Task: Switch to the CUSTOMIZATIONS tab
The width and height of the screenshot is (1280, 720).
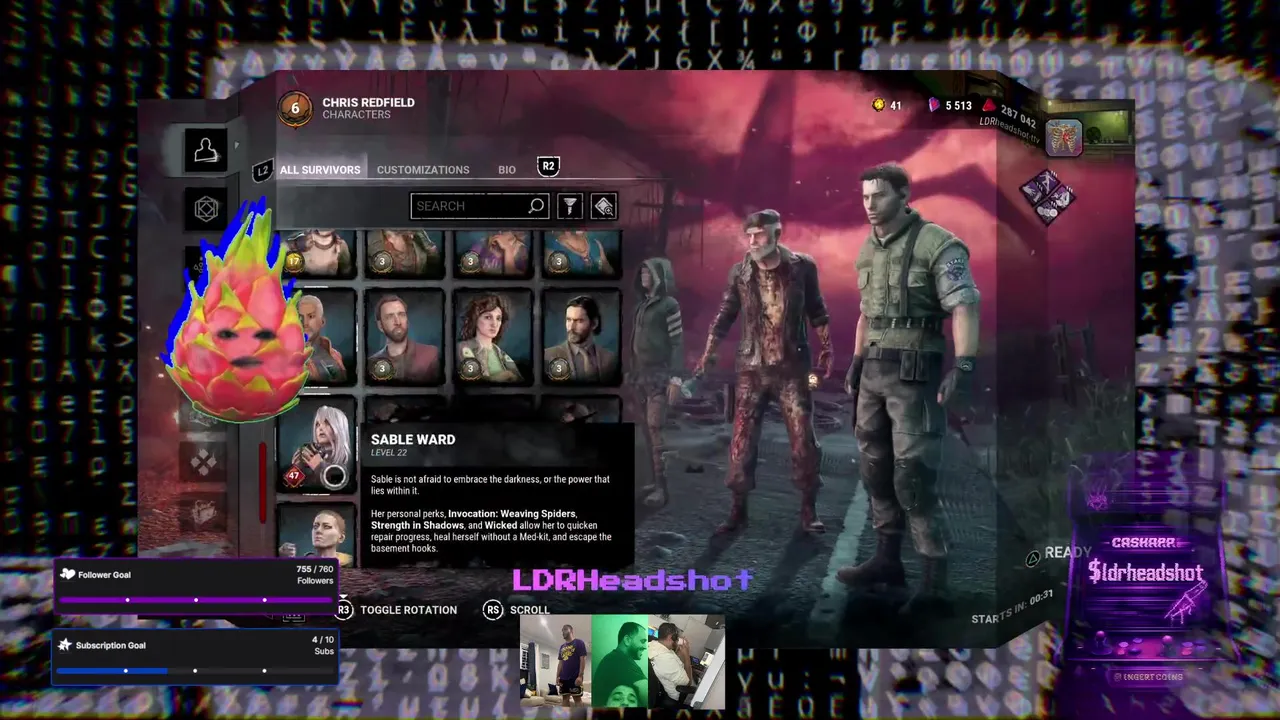Action: click(423, 170)
